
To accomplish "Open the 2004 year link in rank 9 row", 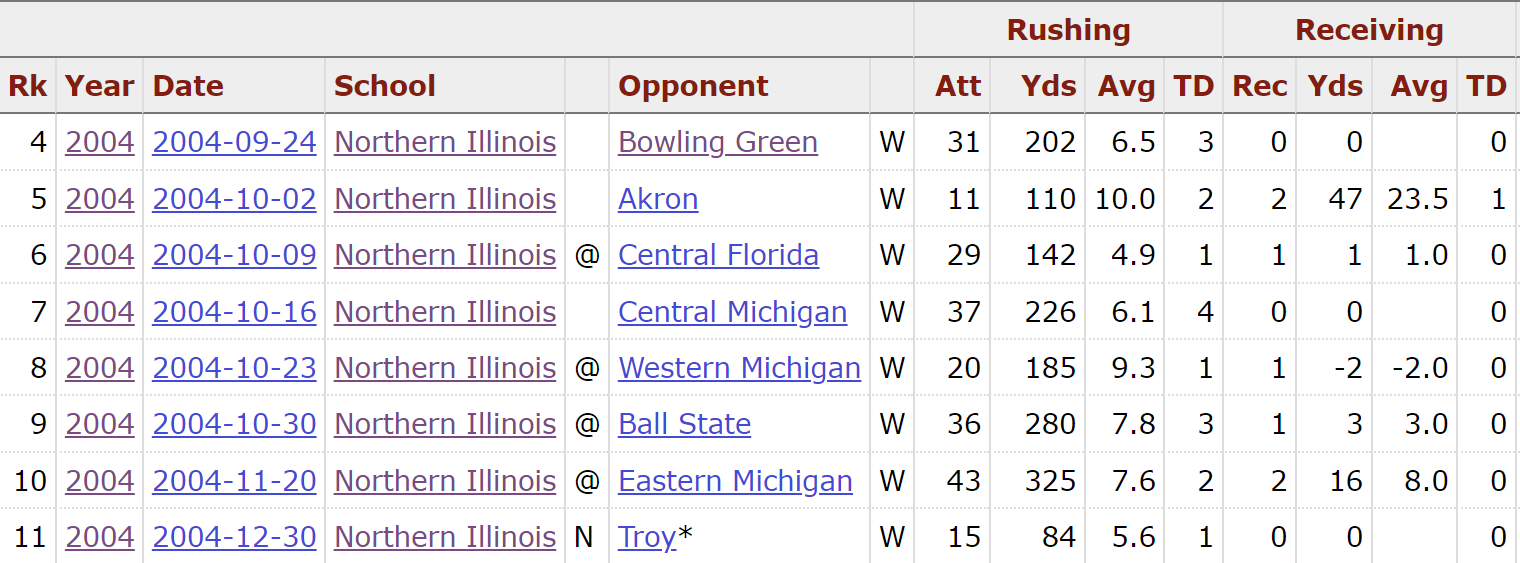I will [x=99, y=424].
